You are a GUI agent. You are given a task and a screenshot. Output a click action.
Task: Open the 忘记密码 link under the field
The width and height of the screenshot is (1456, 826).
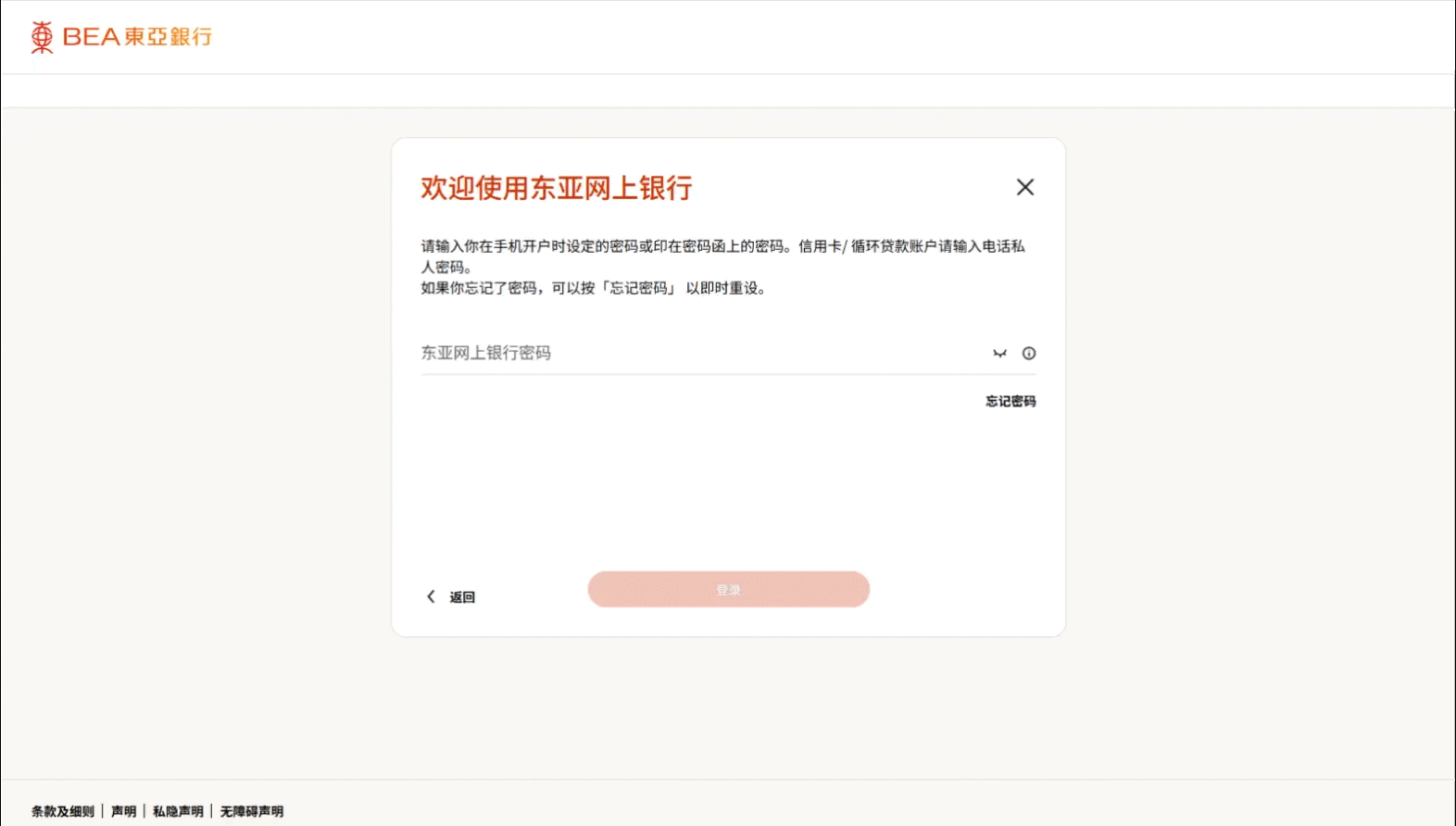pyautogui.click(x=1010, y=401)
